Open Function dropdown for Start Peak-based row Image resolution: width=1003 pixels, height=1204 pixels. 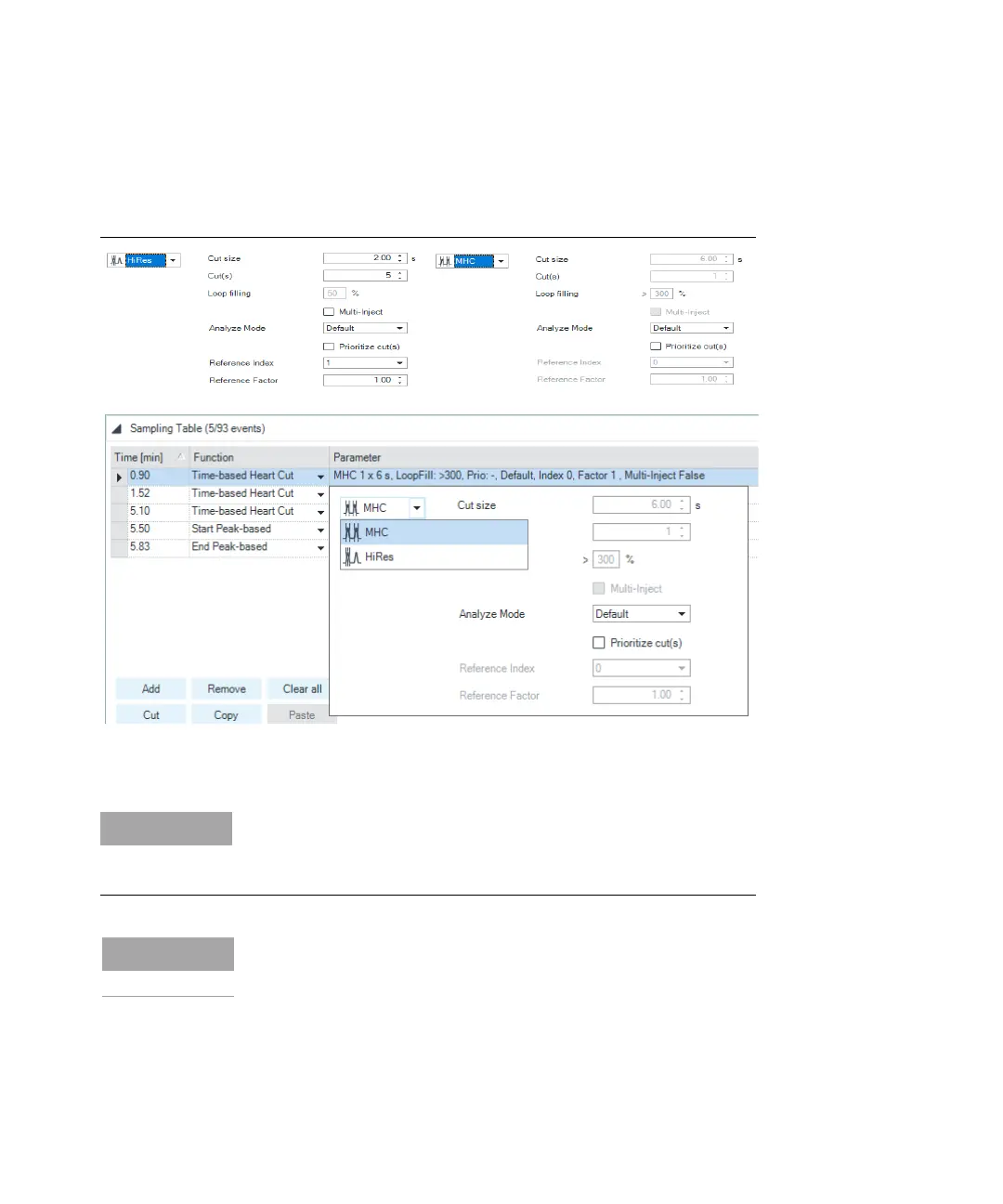coord(321,530)
